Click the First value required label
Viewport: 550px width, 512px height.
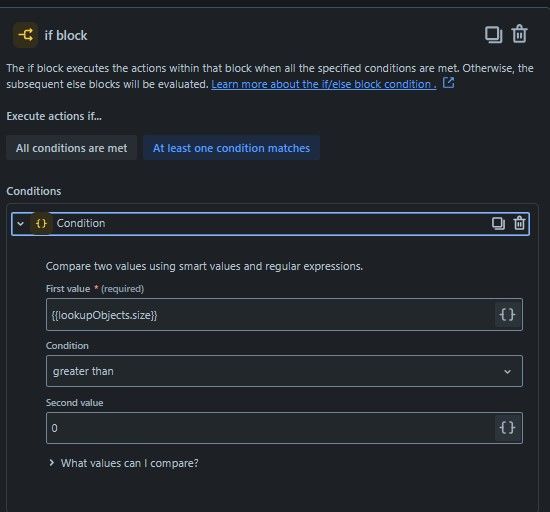click(x=95, y=289)
